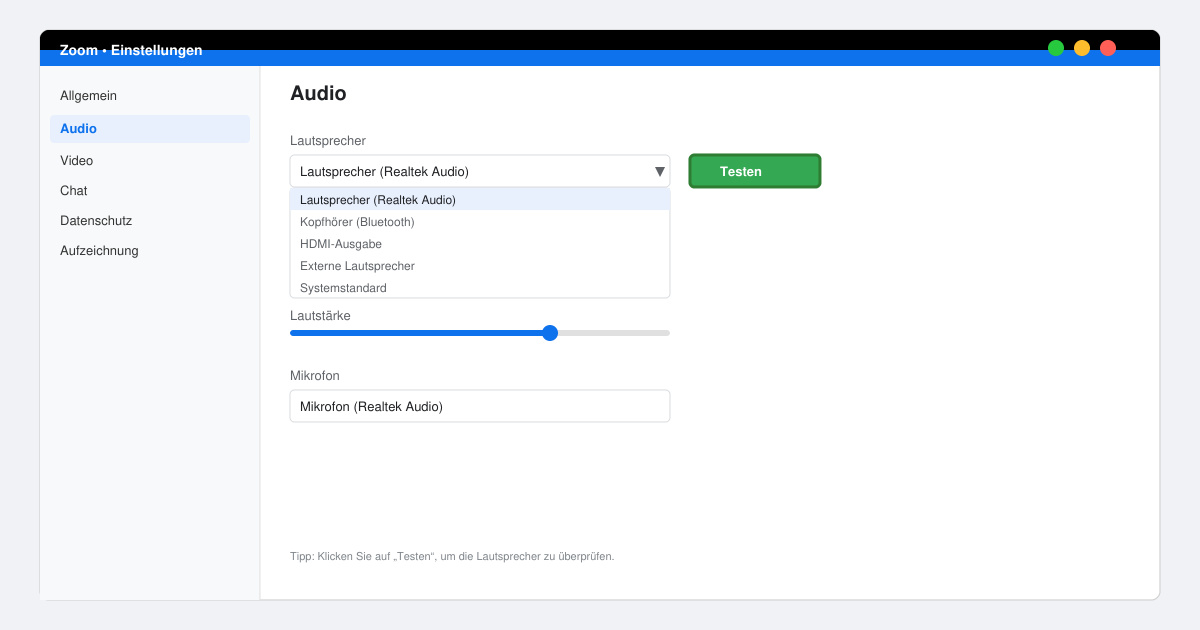
Task: Click the Tipp hint text at bottom
Action: point(452,556)
